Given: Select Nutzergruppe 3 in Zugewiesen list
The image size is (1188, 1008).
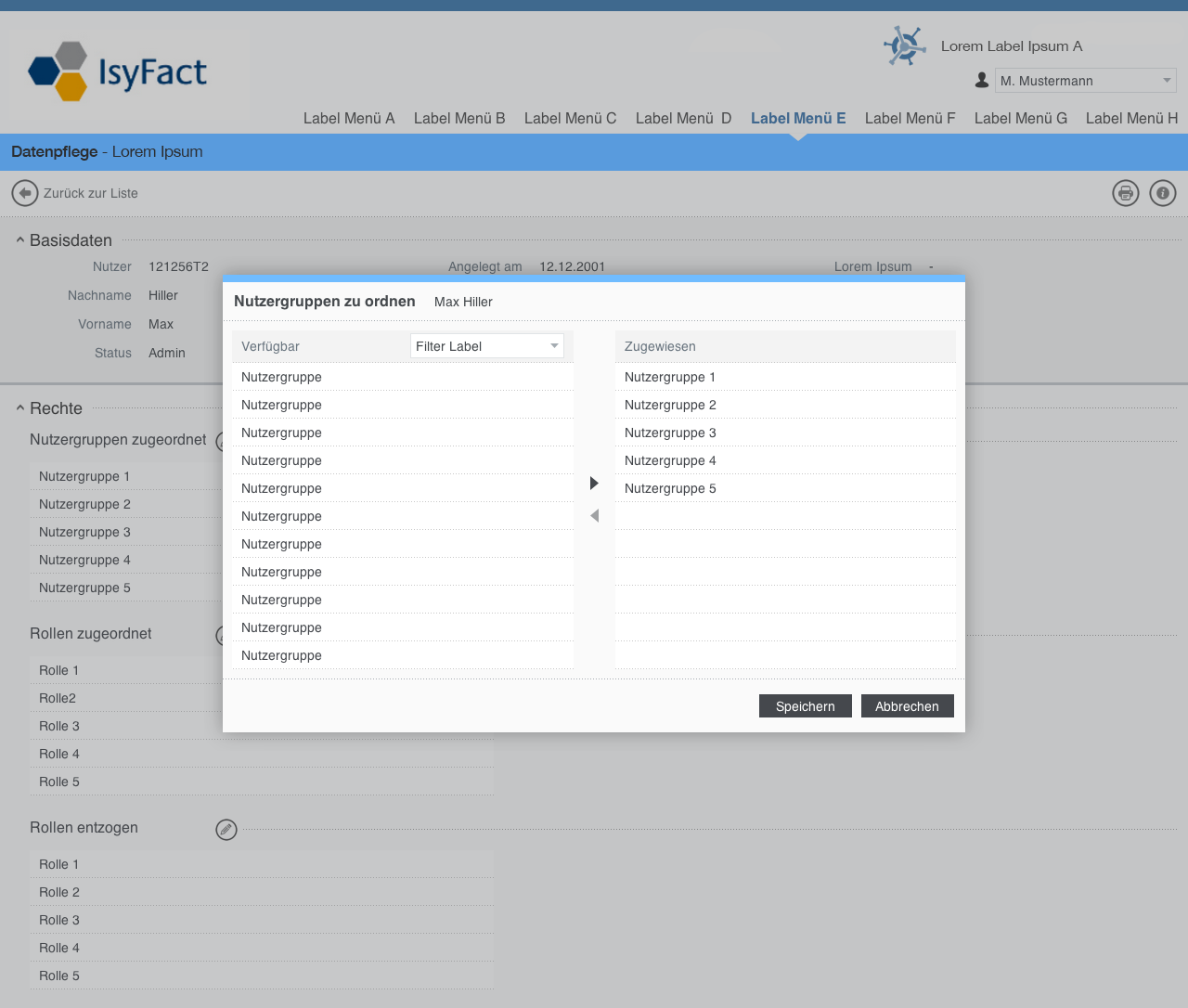Looking at the screenshot, I should point(670,433).
